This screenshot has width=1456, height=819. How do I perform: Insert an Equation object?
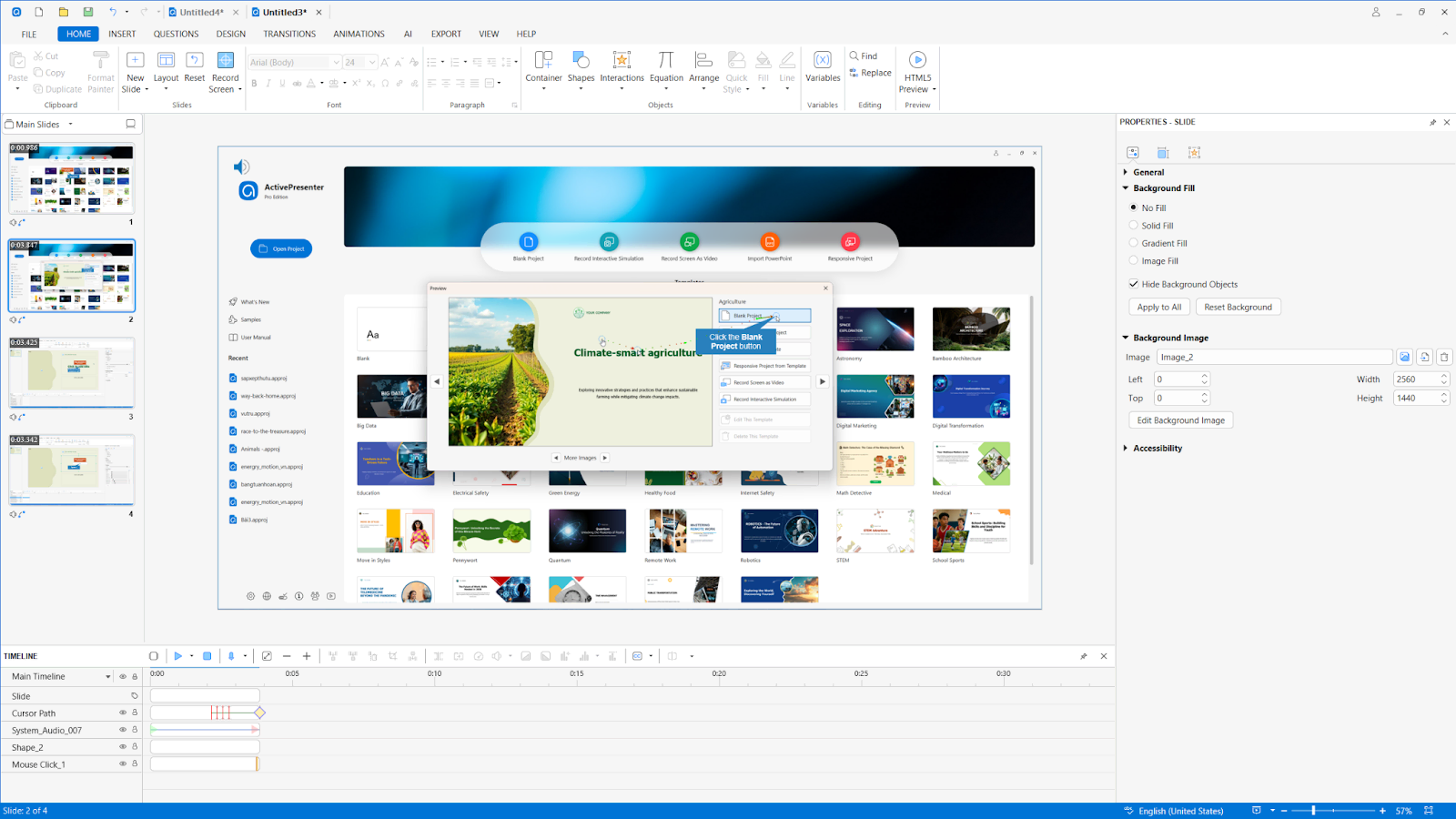coord(666,62)
